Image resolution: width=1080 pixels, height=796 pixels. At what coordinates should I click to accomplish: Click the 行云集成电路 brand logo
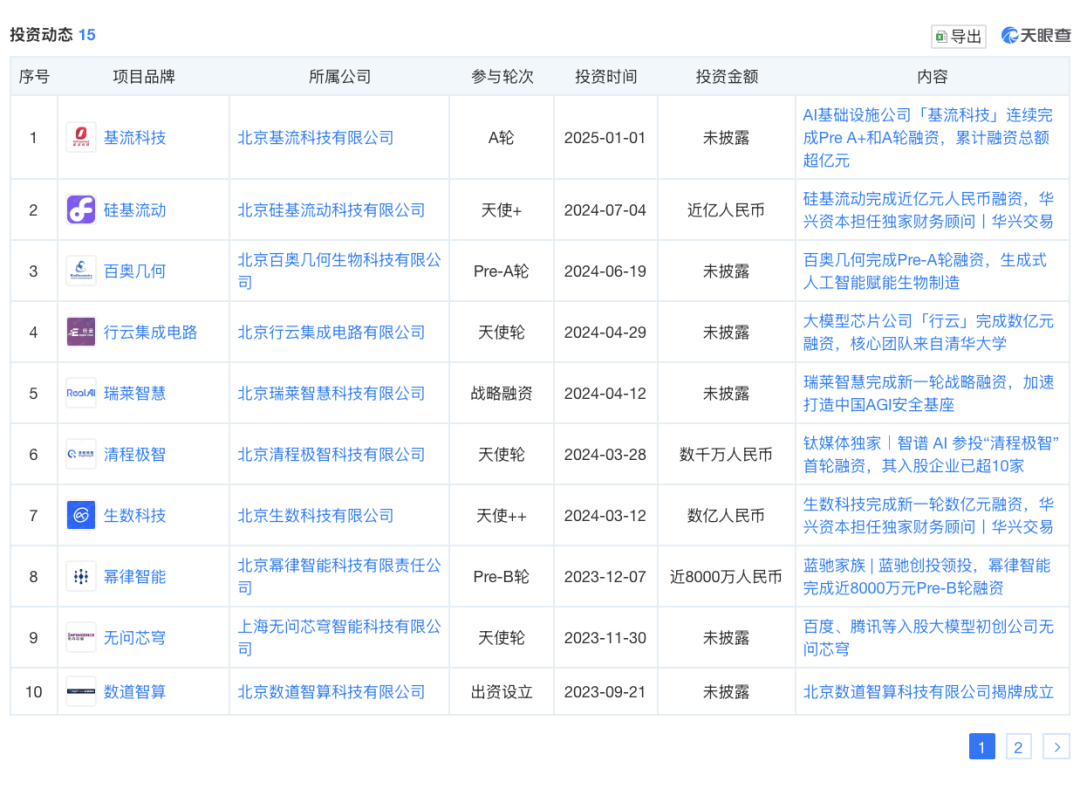coord(81,331)
